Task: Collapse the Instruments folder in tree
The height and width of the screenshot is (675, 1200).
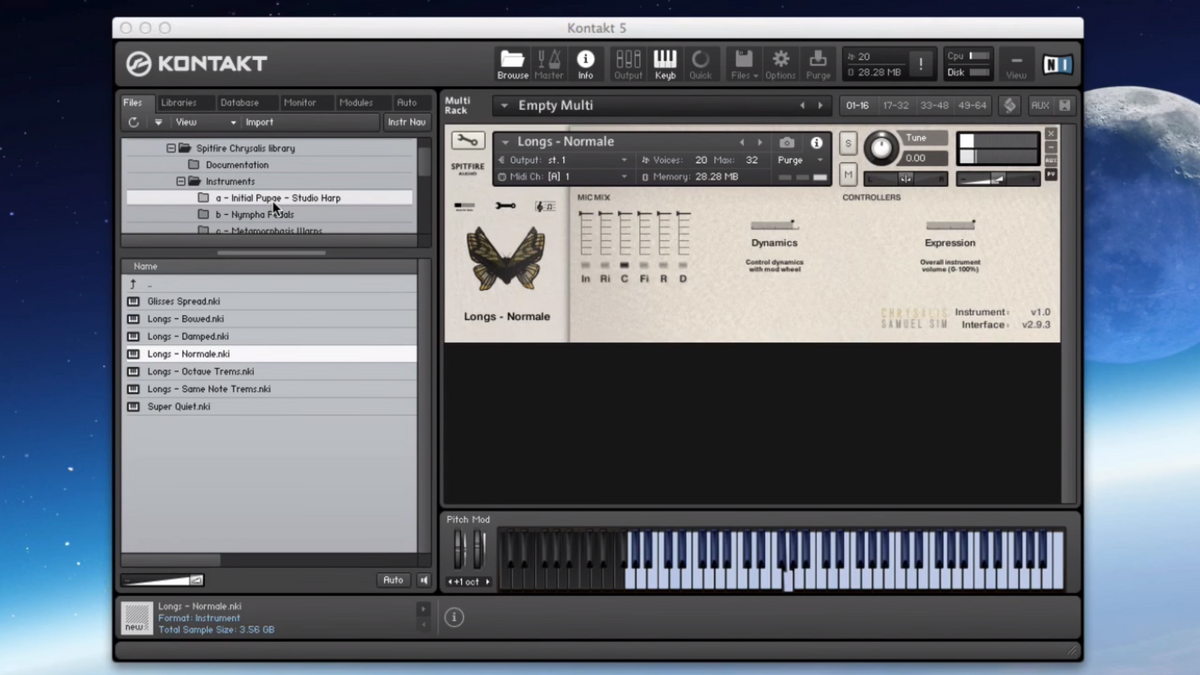Action: point(181,182)
